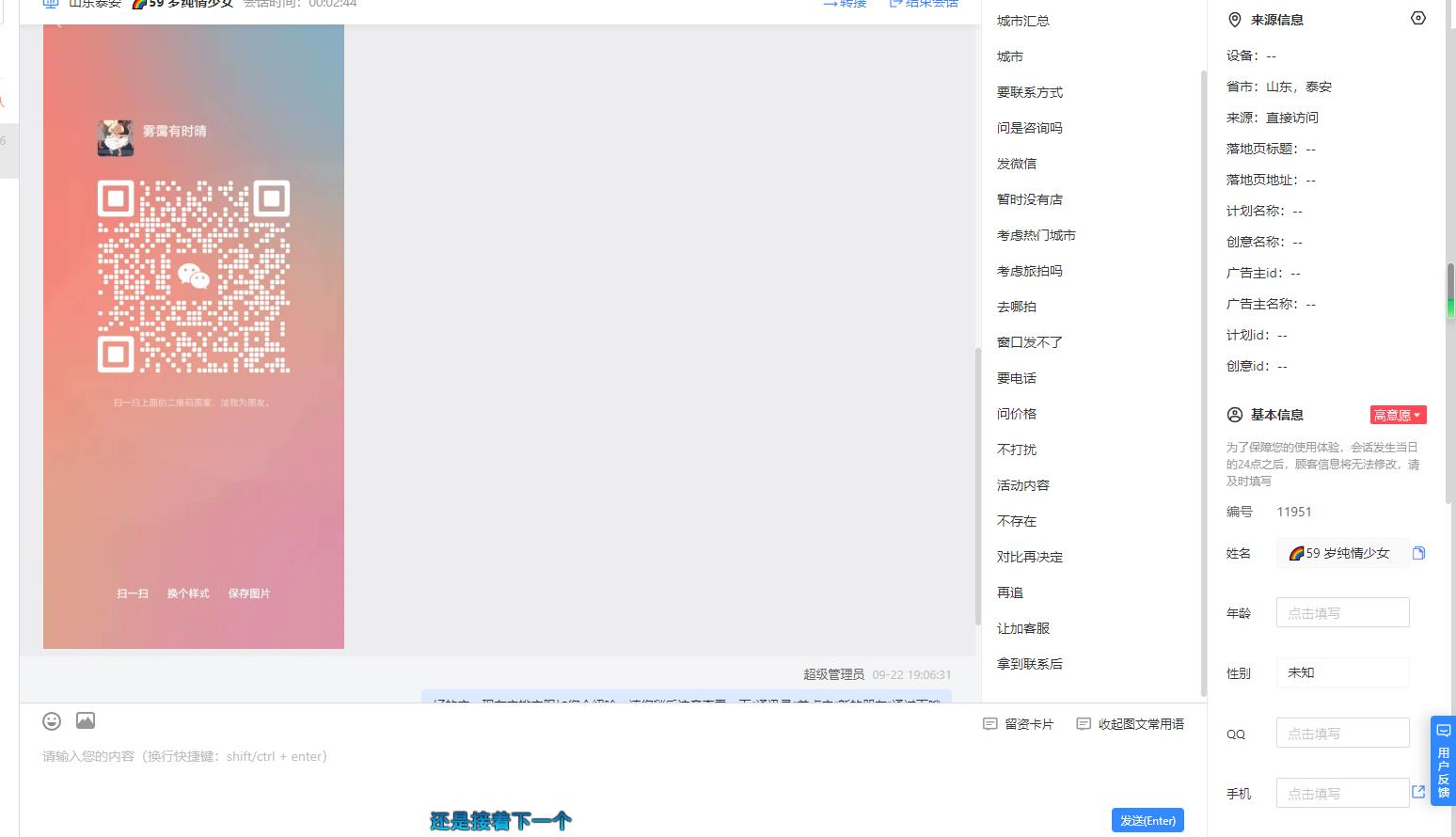Click the user avatar icon of 基本信息
The width and height of the screenshot is (1456, 837).
point(1235,415)
